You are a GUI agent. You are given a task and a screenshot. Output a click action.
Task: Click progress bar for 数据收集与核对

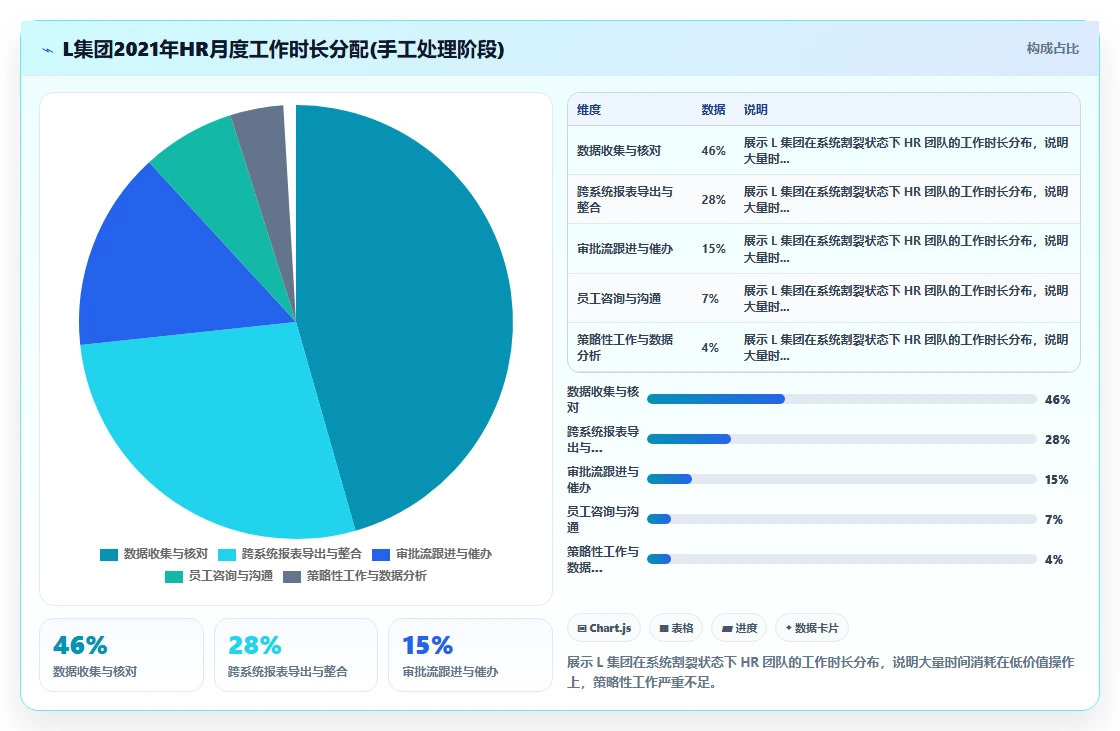[841, 399]
